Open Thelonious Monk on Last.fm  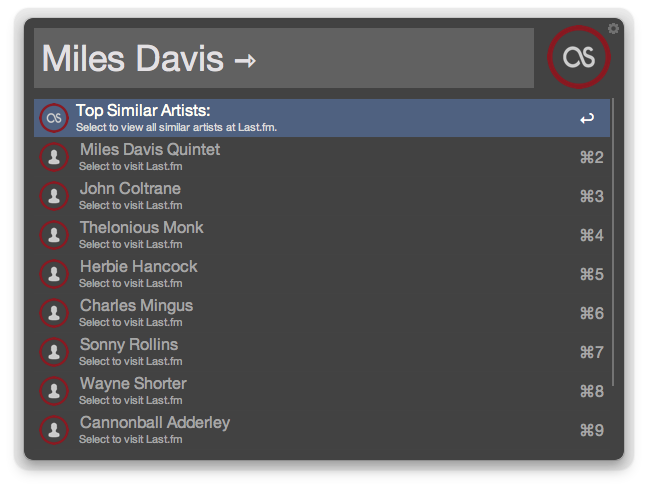coord(300,235)
